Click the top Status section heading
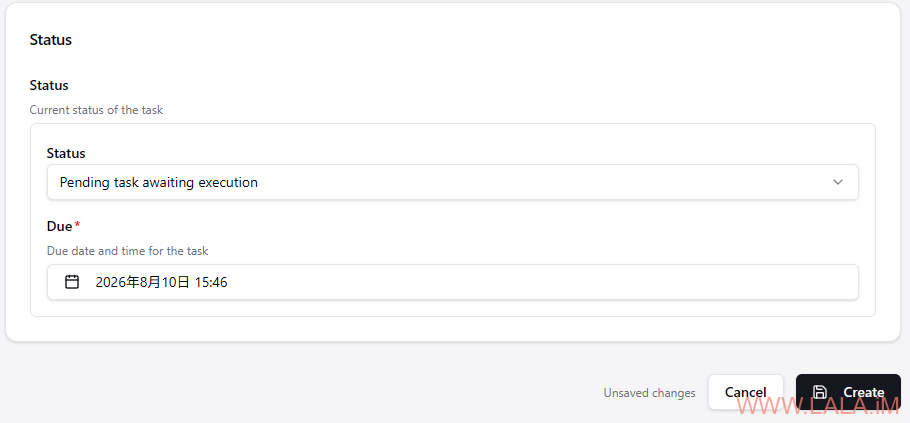The height and width of the screenshot is (423, 910). 50,40
